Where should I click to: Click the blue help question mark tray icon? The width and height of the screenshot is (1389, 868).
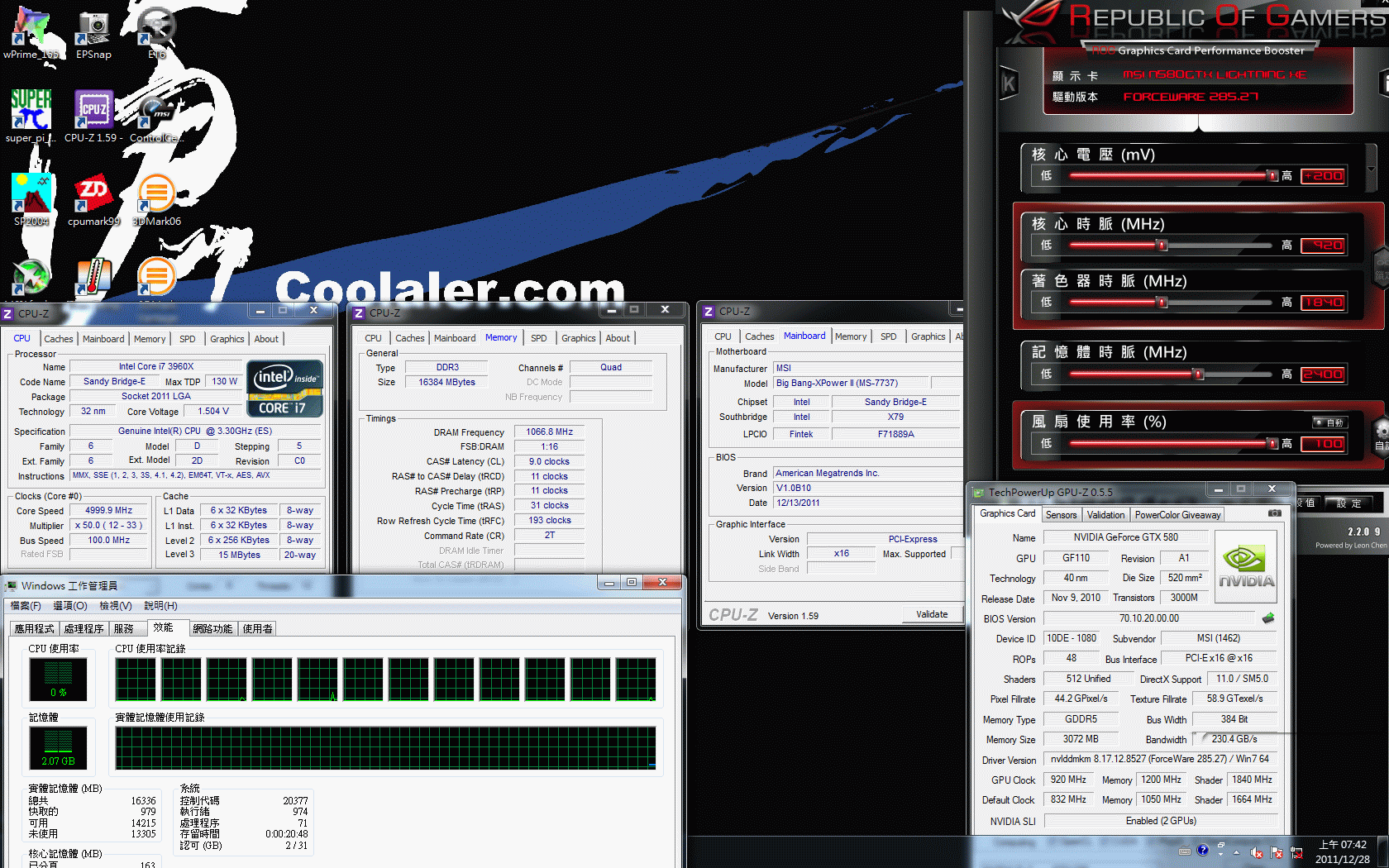[1203, 850]
